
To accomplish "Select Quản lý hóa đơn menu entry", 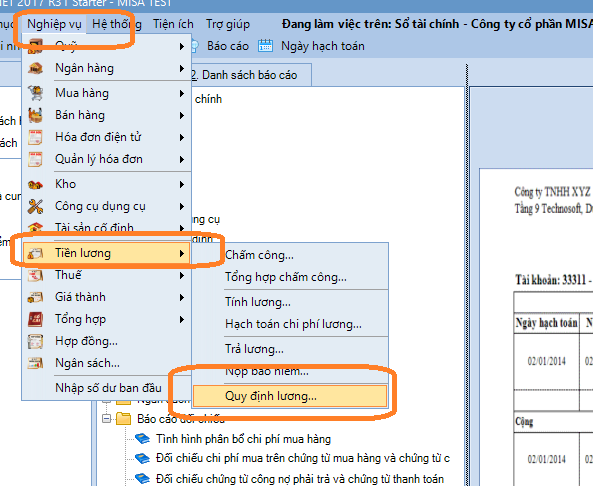I will [x=106, y=159].
